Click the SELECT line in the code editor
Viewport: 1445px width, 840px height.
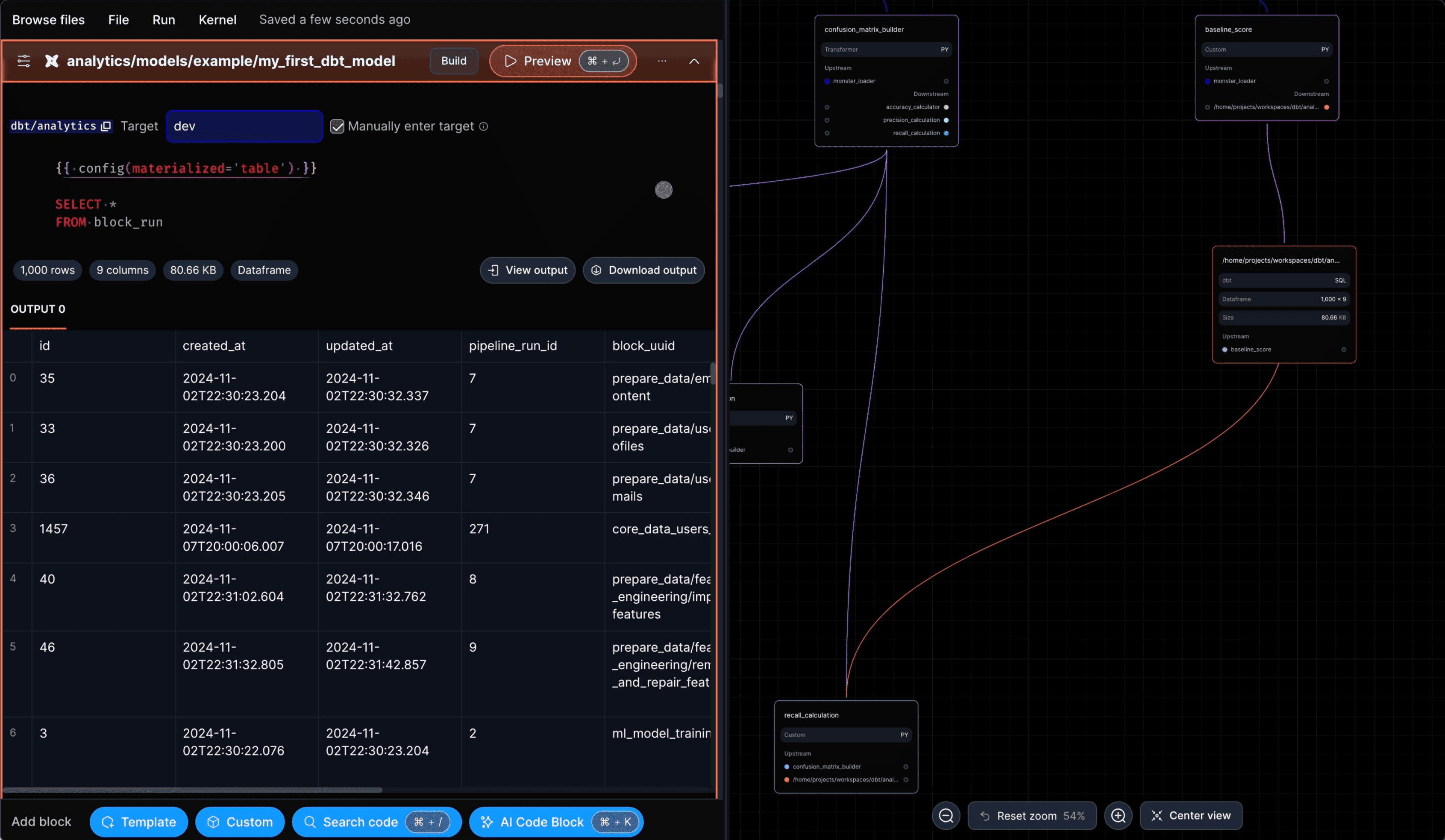tap(86, 204)
